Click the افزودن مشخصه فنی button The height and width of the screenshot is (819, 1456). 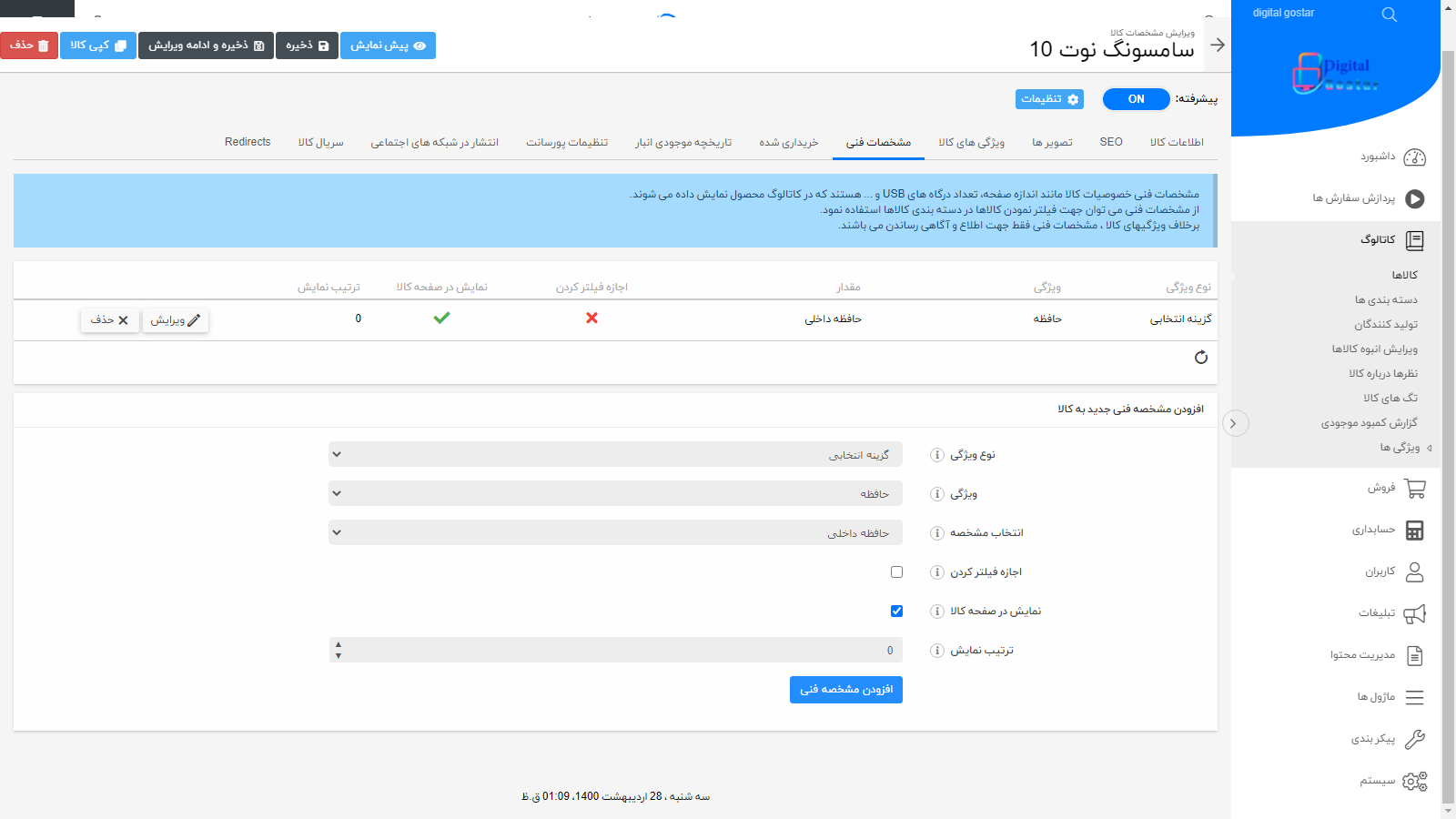click(845, 690)
